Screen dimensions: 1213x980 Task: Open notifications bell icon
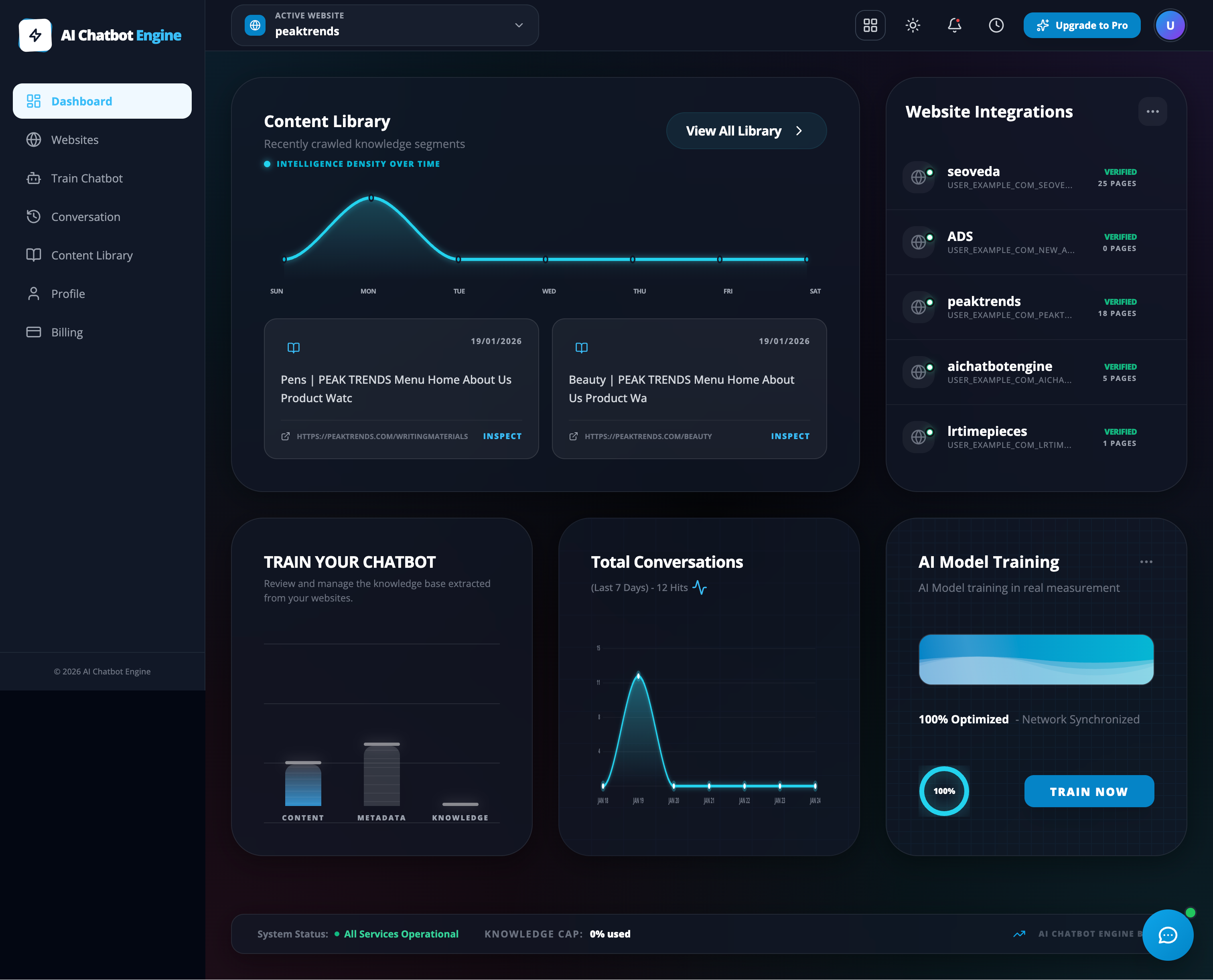(x=954, y=25)
